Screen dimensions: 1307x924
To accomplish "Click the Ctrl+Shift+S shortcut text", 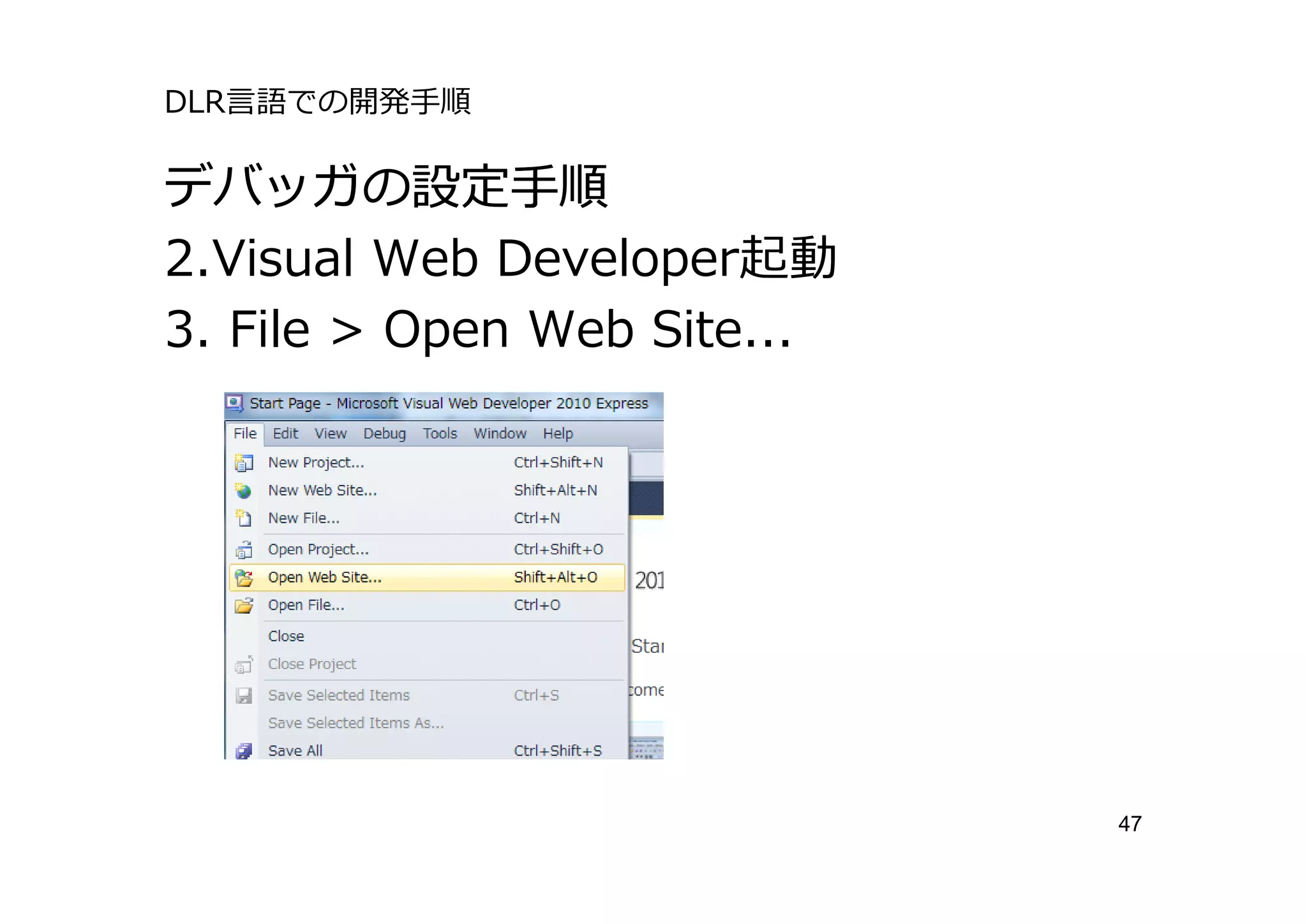I will coord(558,751).
